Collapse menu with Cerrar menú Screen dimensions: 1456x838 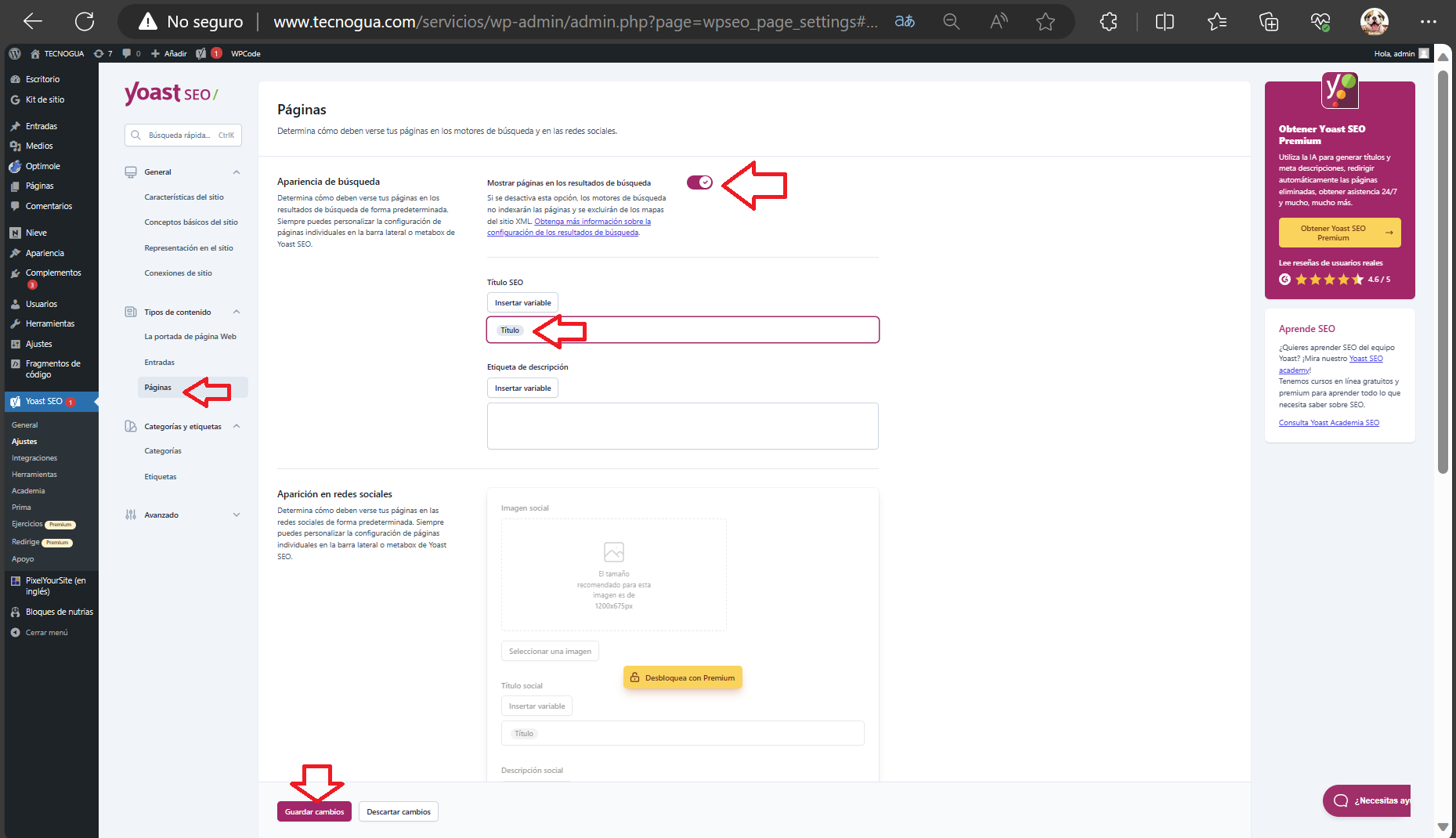coord(46,632)
